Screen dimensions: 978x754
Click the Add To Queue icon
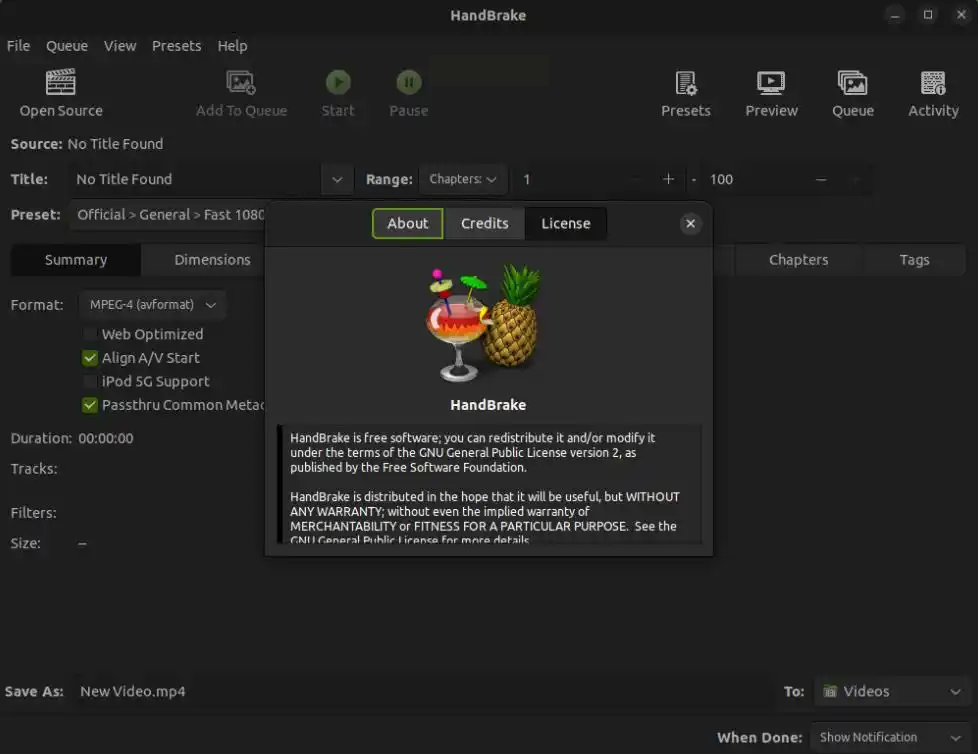(241, 82)
